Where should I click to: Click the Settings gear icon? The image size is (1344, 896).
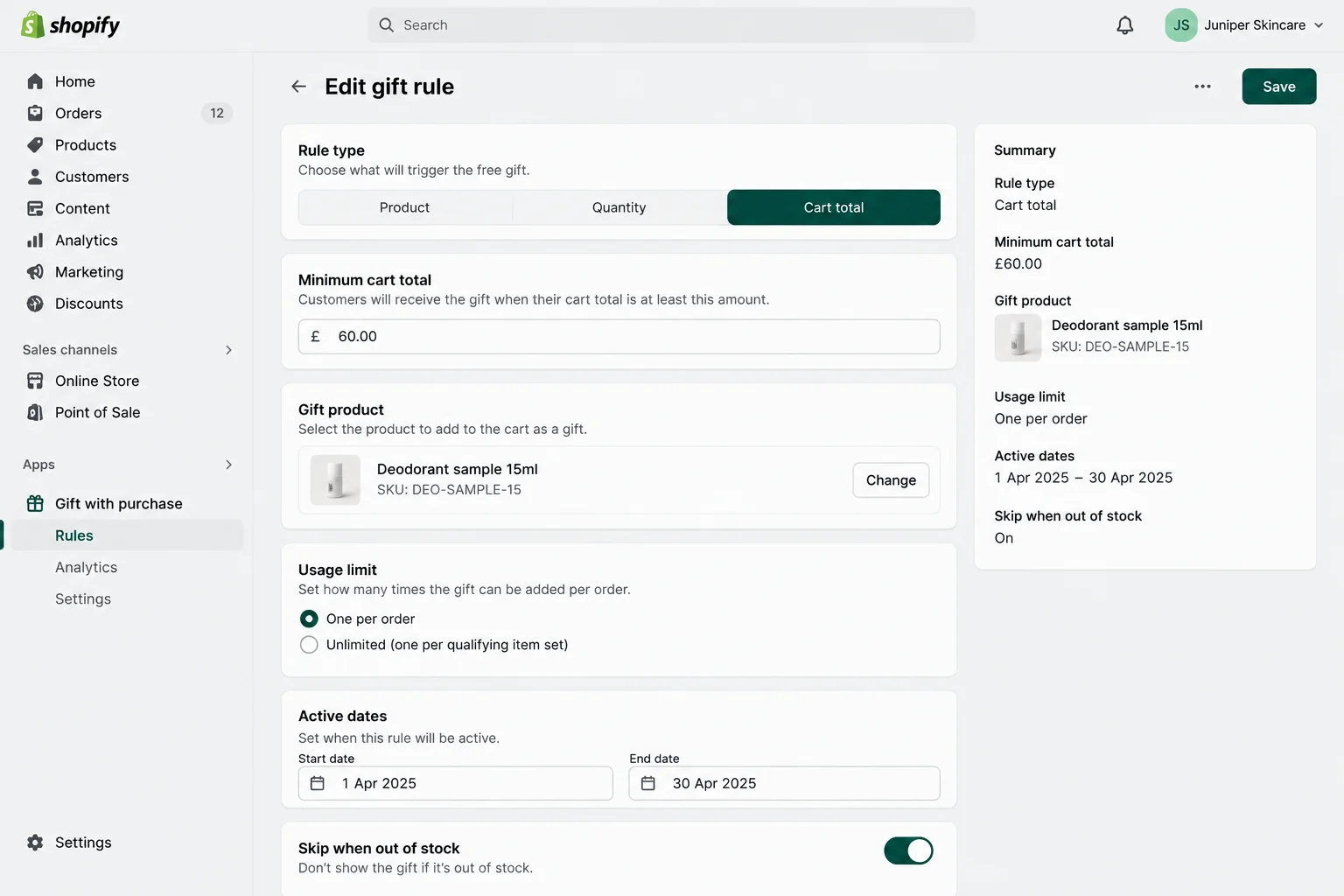pos(35,843)
